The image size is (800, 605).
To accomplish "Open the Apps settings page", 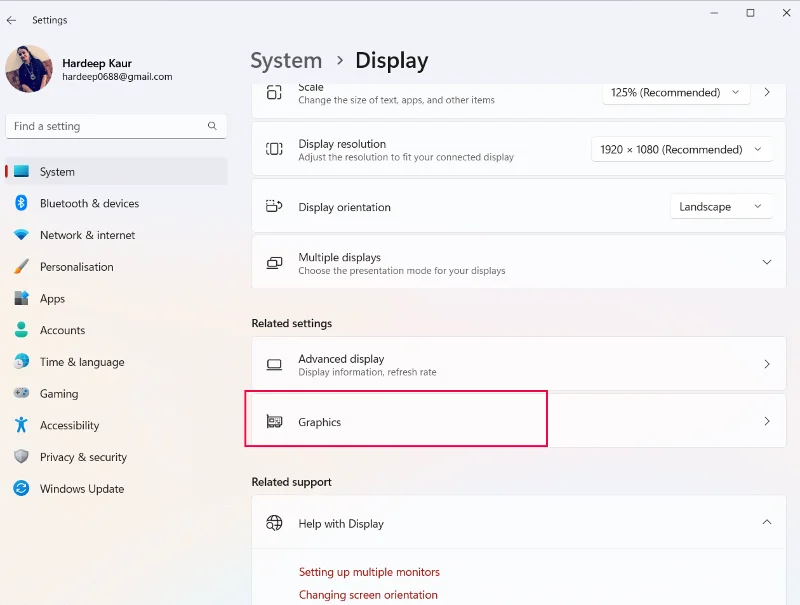I will coord(116,298).
